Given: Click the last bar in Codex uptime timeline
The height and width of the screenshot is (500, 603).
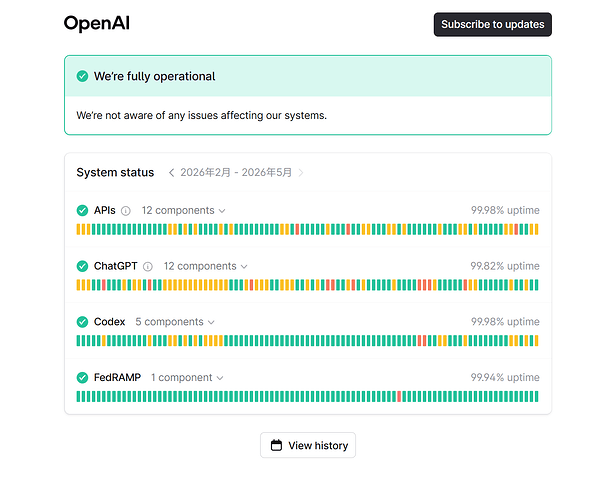Looking at the screenshot, I should coord(536,341).
